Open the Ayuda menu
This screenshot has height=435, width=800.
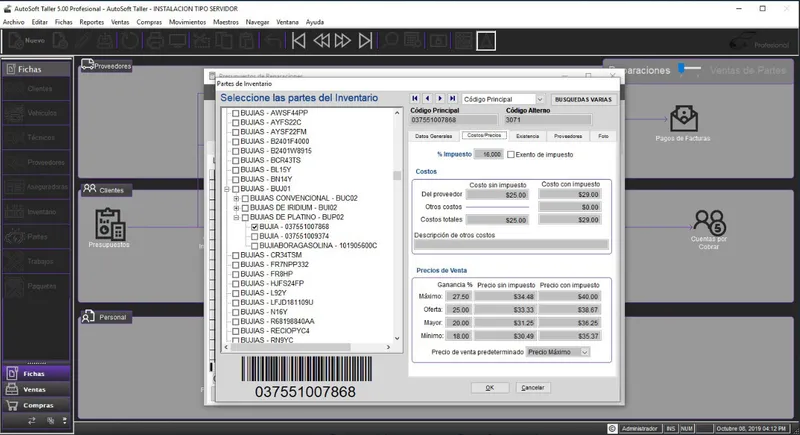(x=315, y=22)
